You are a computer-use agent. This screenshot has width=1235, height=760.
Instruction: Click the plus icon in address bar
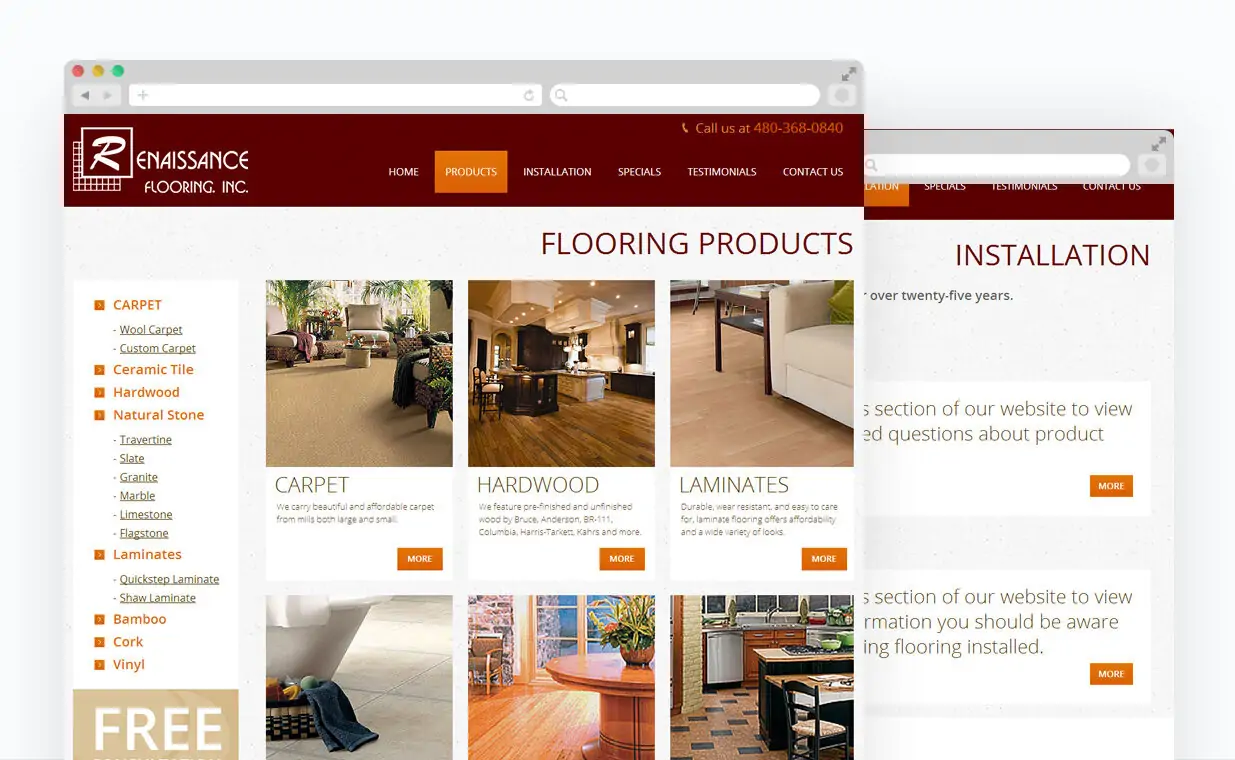[x=143, y=95]
